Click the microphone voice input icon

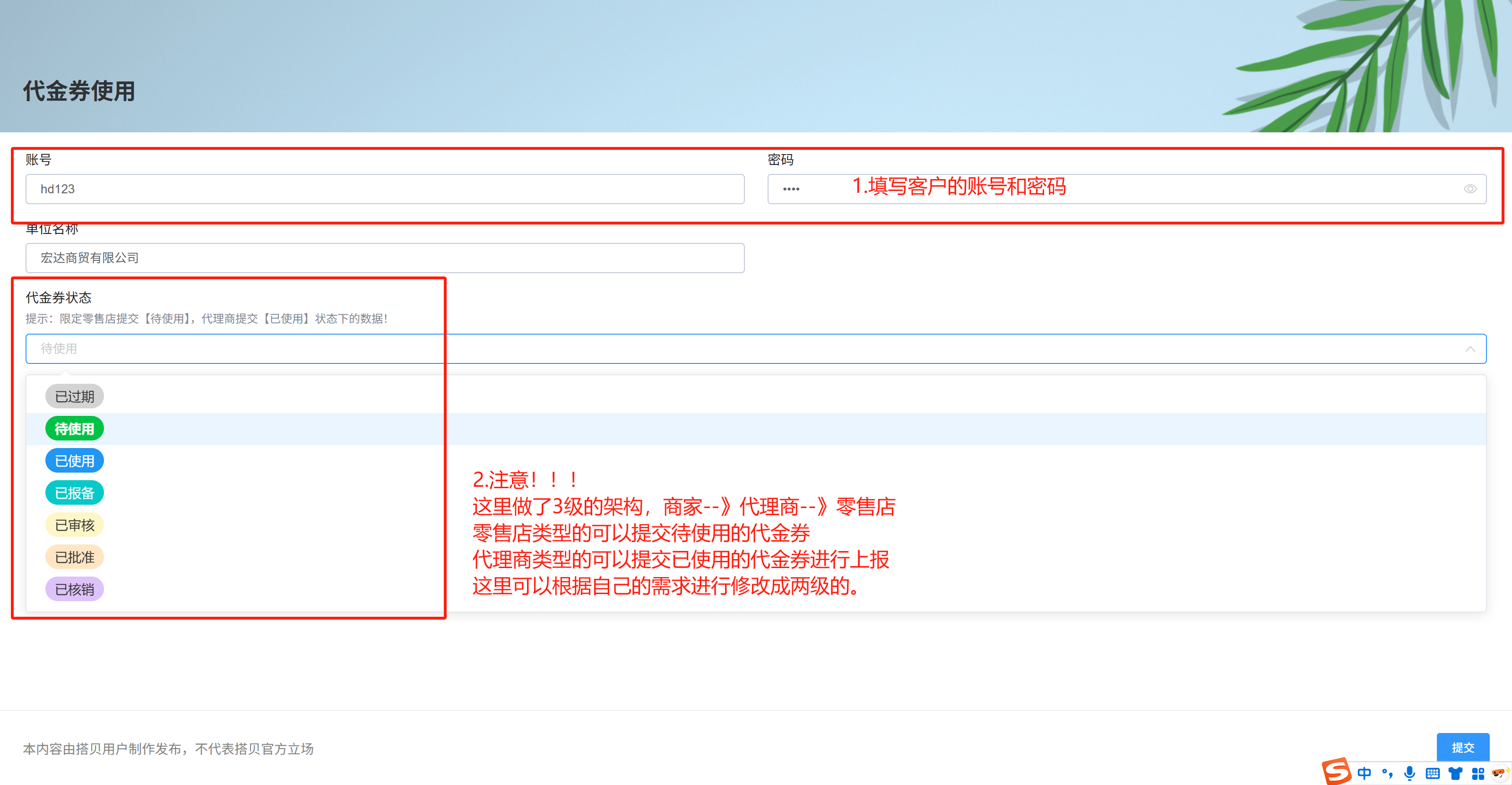1409,773
